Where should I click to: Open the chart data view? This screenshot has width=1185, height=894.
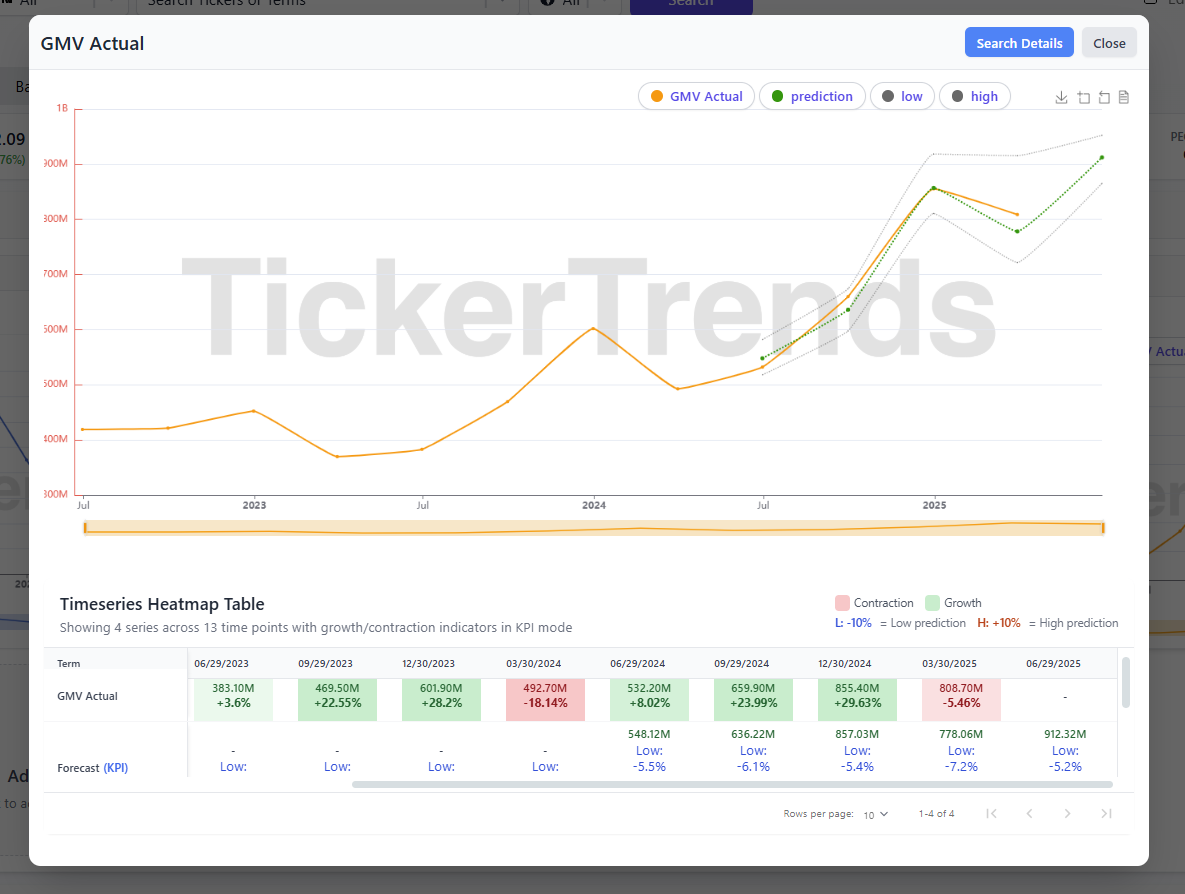[x=1124, y=97]
